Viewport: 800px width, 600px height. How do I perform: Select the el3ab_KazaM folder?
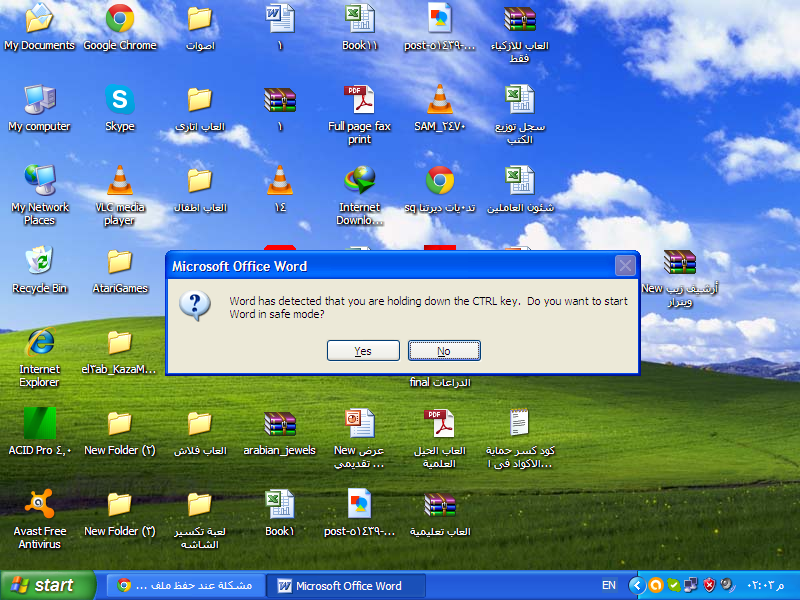point(120,351)
